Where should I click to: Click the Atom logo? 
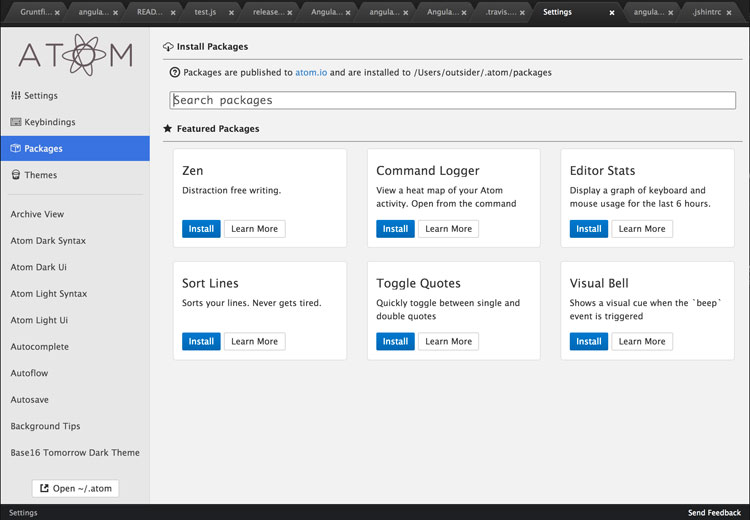click(x=76, y=55)
